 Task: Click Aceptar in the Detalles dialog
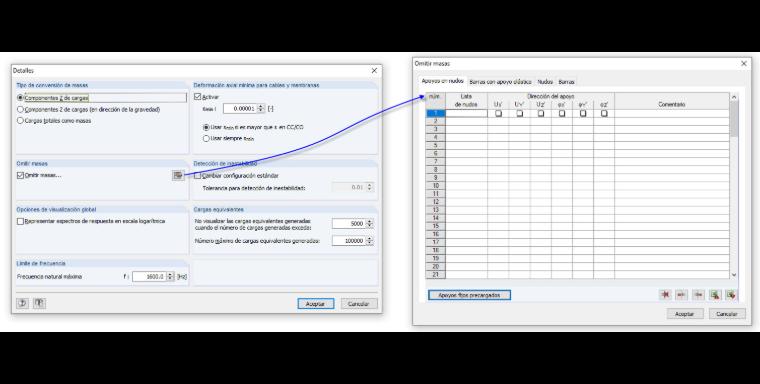click(x=316, y=304)
